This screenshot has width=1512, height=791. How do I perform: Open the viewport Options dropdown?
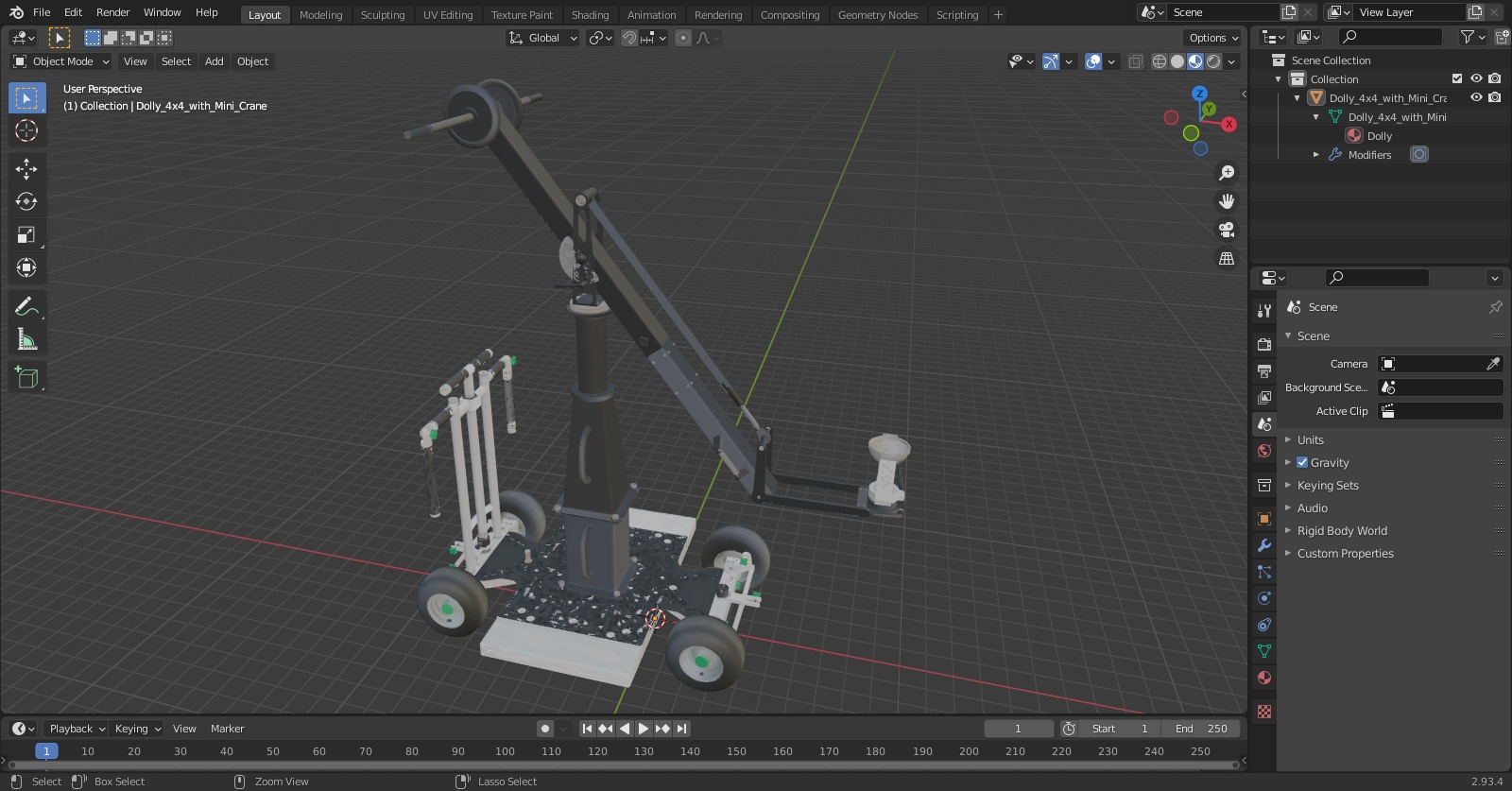tap(1213, 38)
